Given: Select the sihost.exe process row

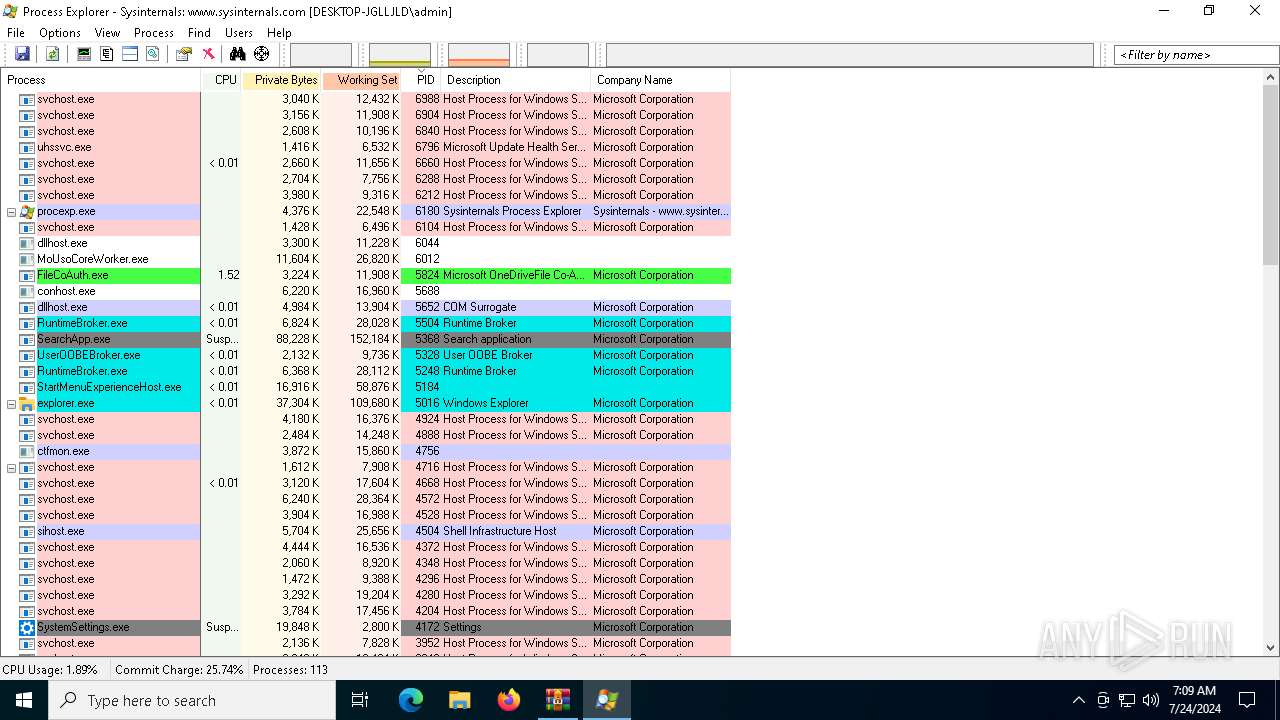Looking at the screenshot, I should pyautogui.click(x=366, y=531).
